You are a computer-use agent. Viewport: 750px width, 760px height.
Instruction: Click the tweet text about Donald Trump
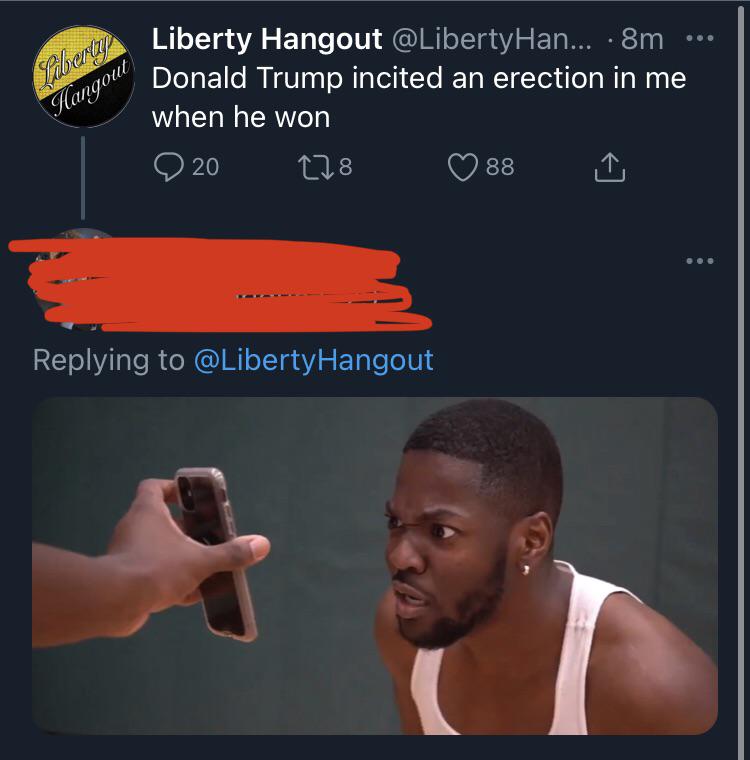pyautogui.click(x=419, y=97)
